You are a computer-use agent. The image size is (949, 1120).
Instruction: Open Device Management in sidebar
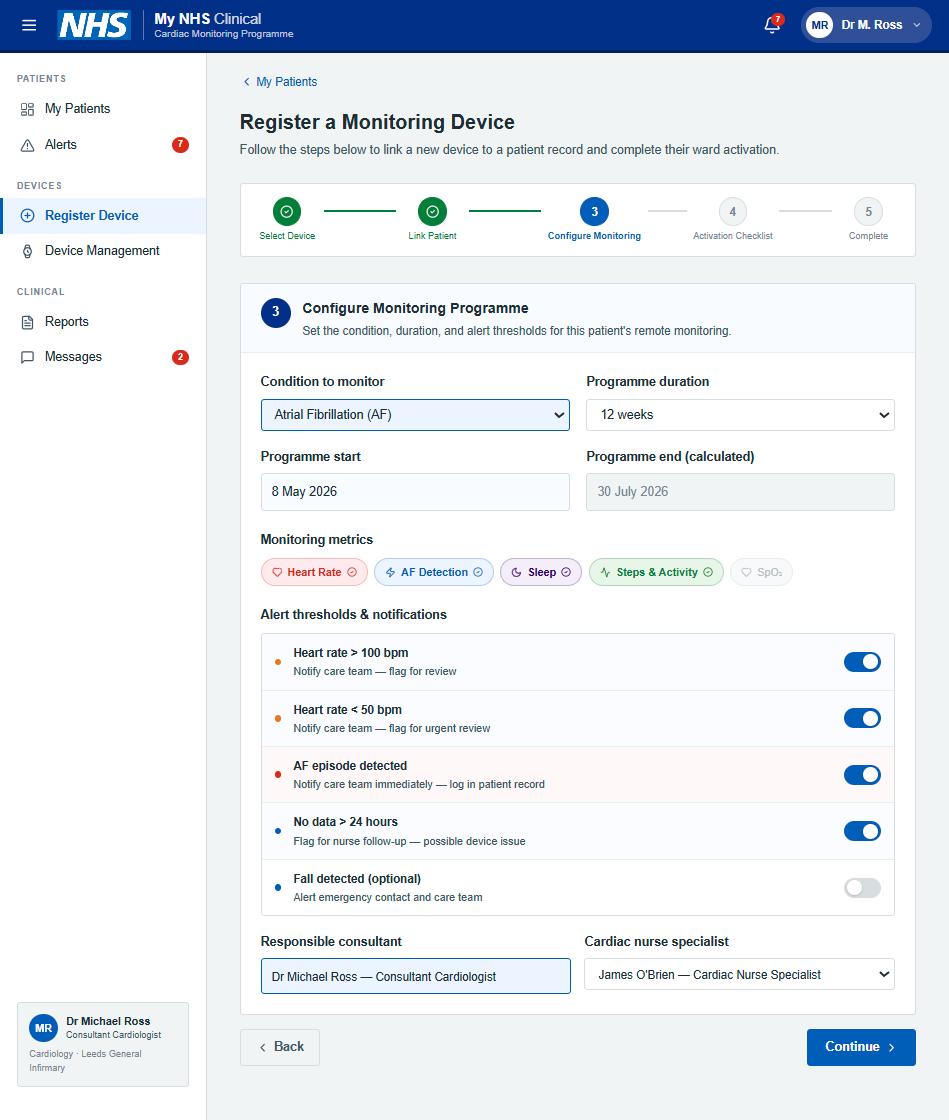click(103, 251)
